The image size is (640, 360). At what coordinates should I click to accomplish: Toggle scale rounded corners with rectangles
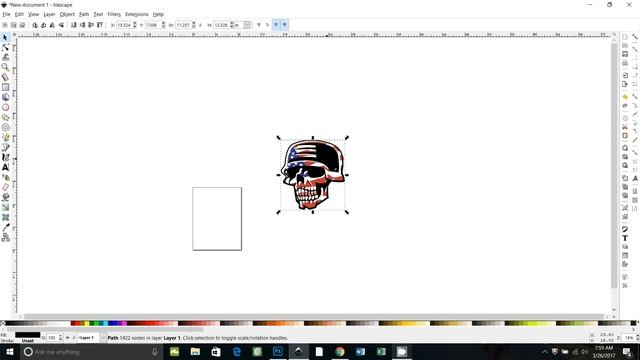267,25
